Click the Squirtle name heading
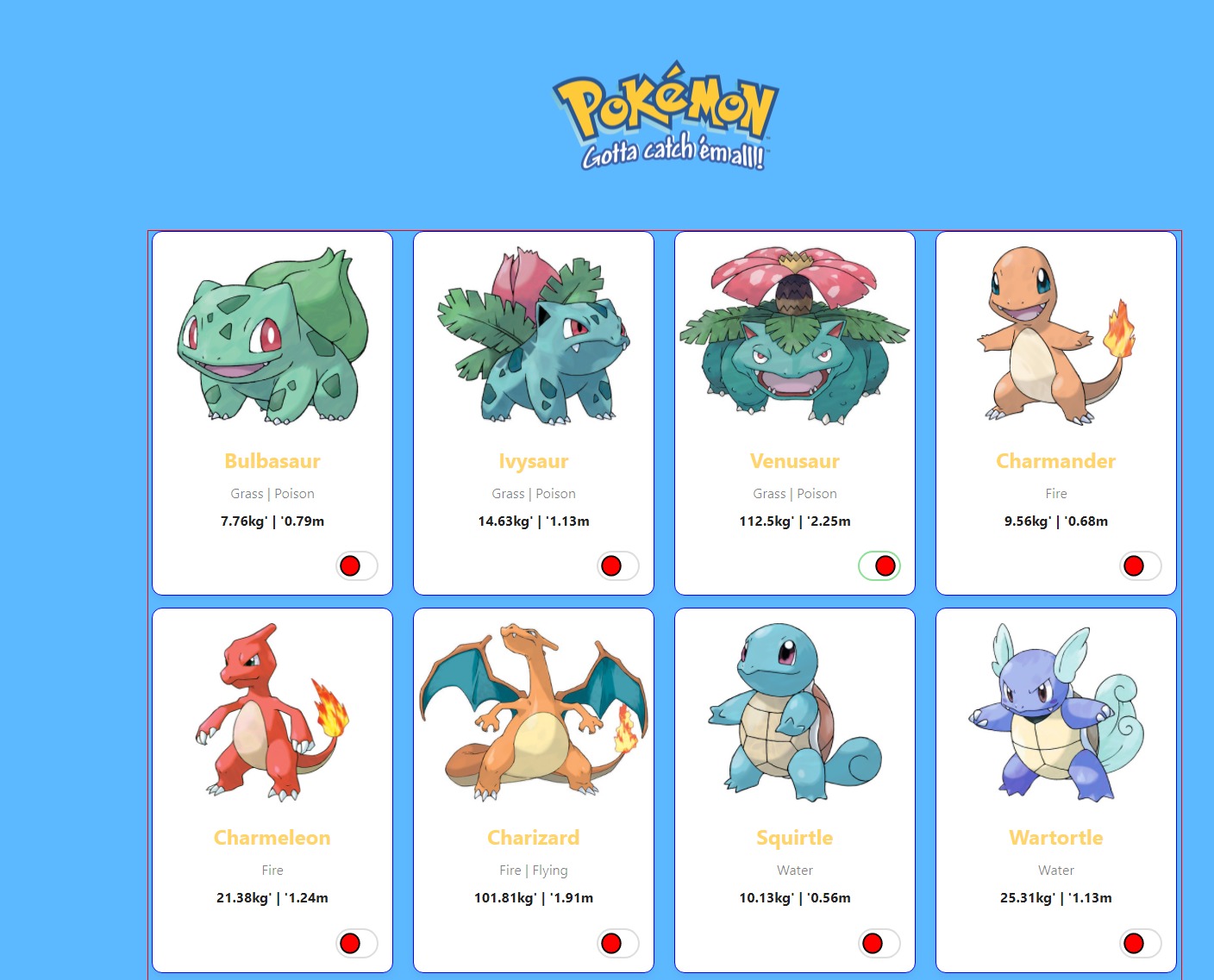 [x=795, y=838]
